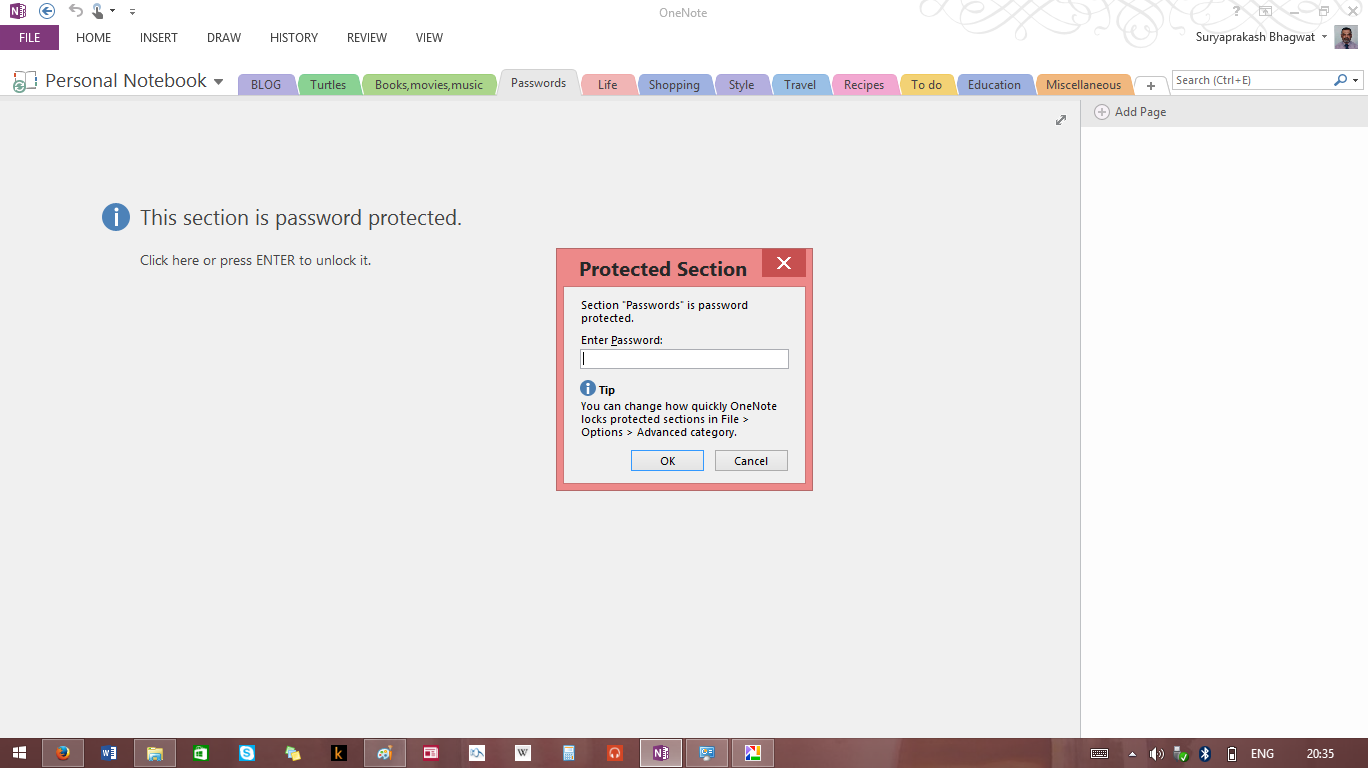Click the Enter Password input field

click(684, 359)
